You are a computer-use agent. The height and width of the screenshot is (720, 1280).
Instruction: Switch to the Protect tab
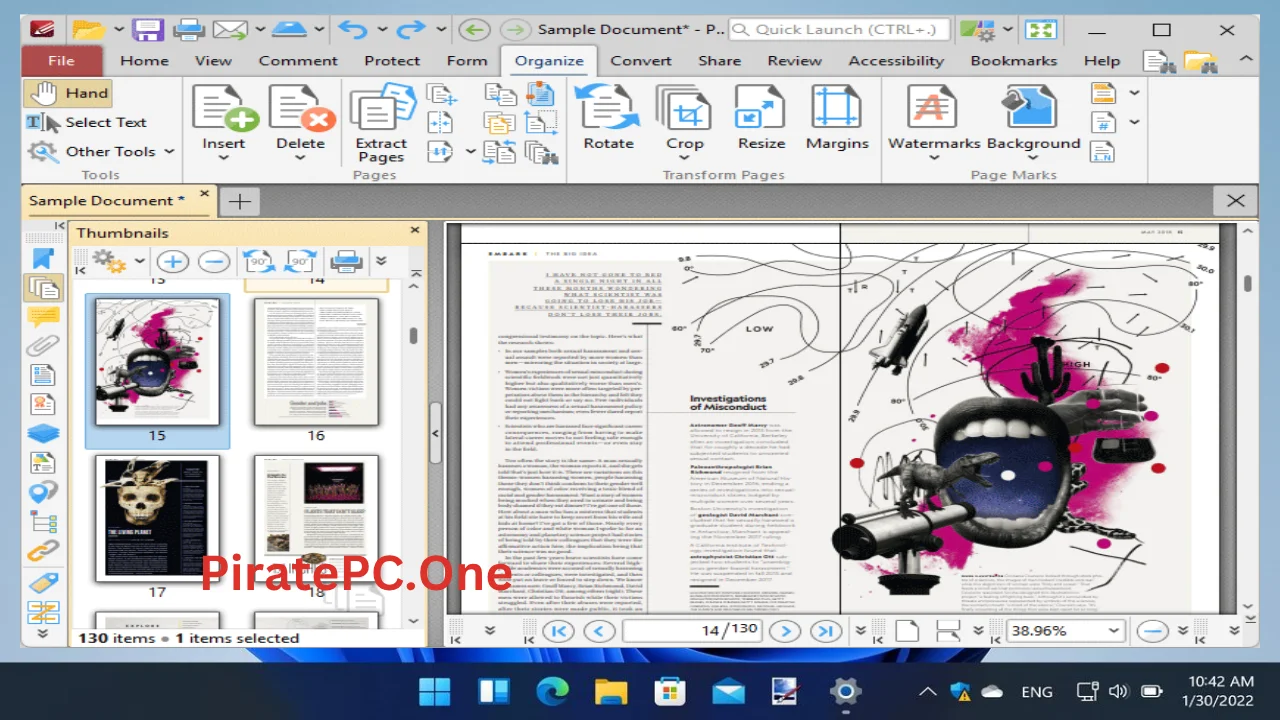(392, 61)
